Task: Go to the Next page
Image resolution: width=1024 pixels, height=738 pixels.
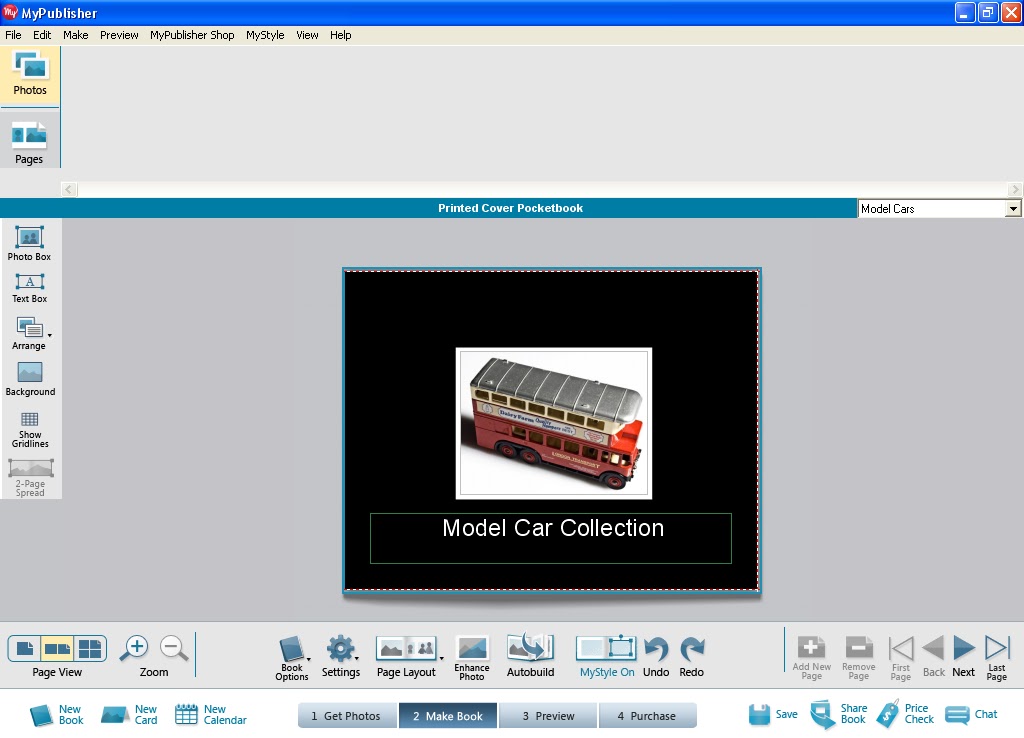Action: (x=964, y=657)
